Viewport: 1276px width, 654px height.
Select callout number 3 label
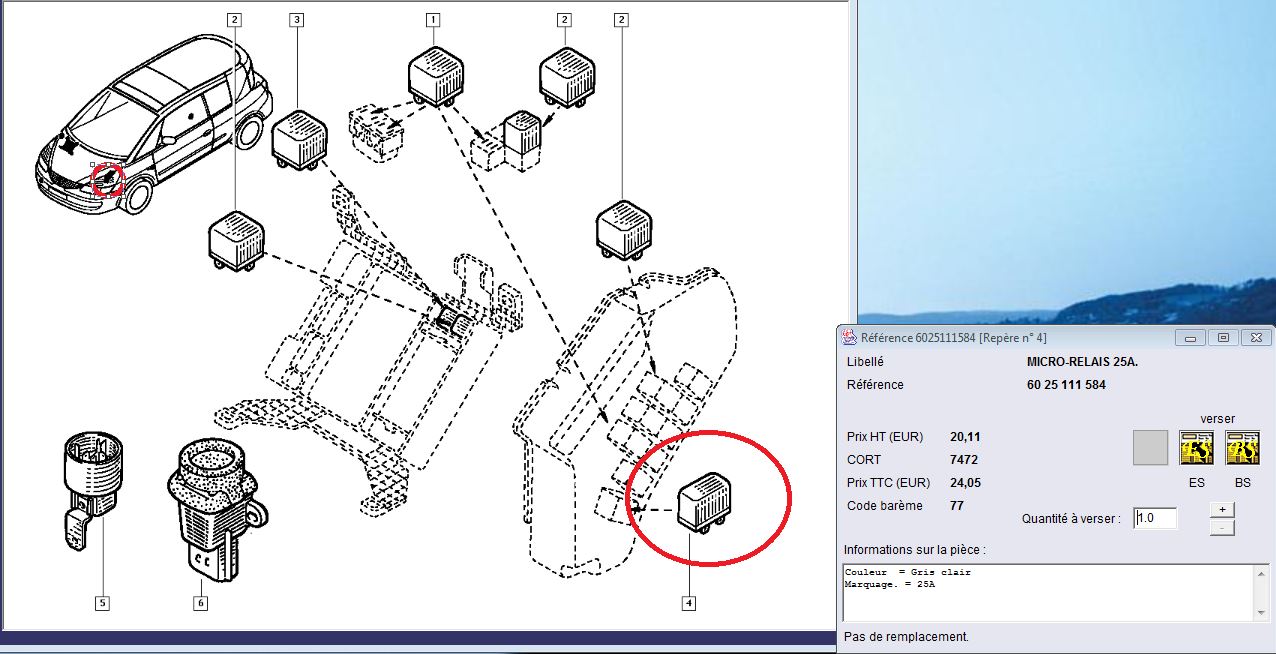(297, 19)
